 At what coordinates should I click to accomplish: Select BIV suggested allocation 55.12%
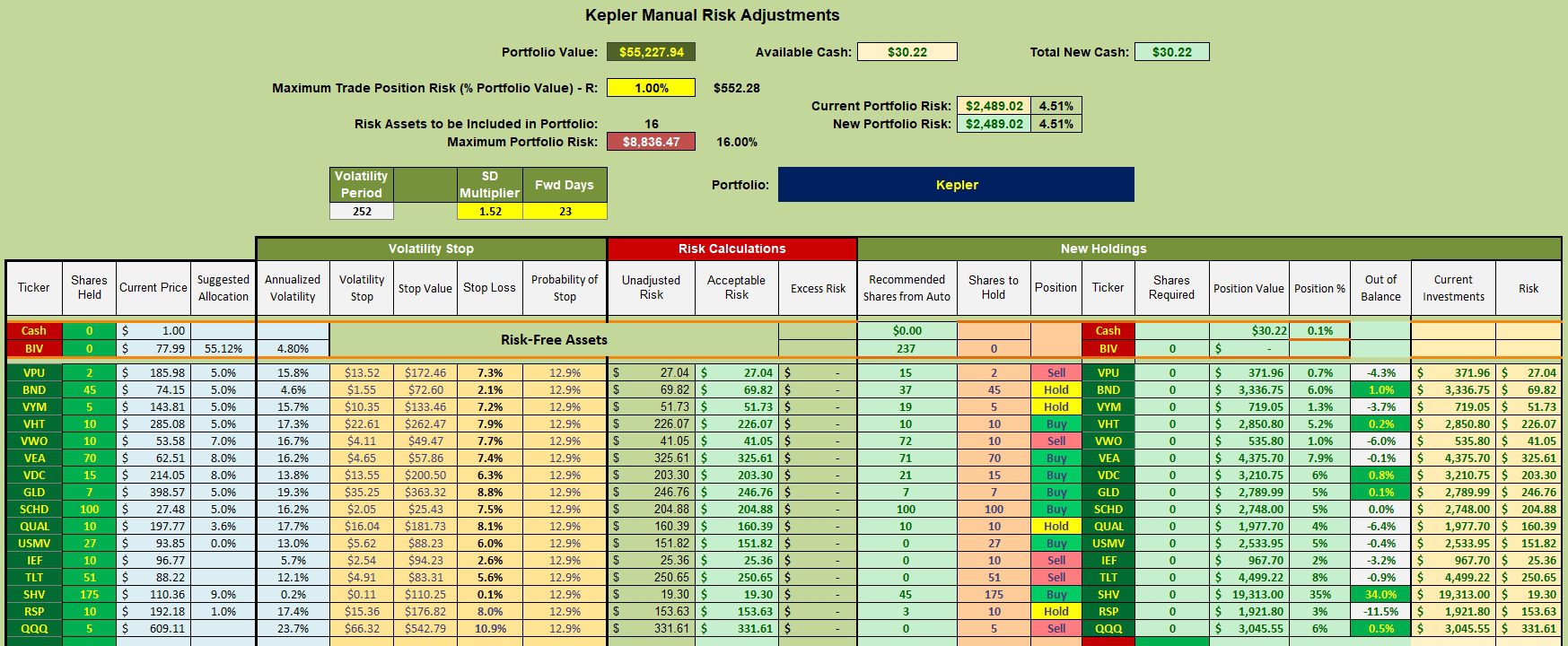pos(223,348)
